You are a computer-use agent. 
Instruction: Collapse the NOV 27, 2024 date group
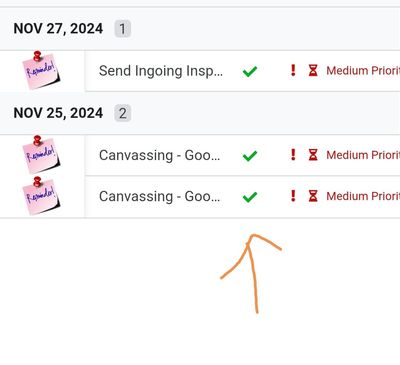coord(58,29)
